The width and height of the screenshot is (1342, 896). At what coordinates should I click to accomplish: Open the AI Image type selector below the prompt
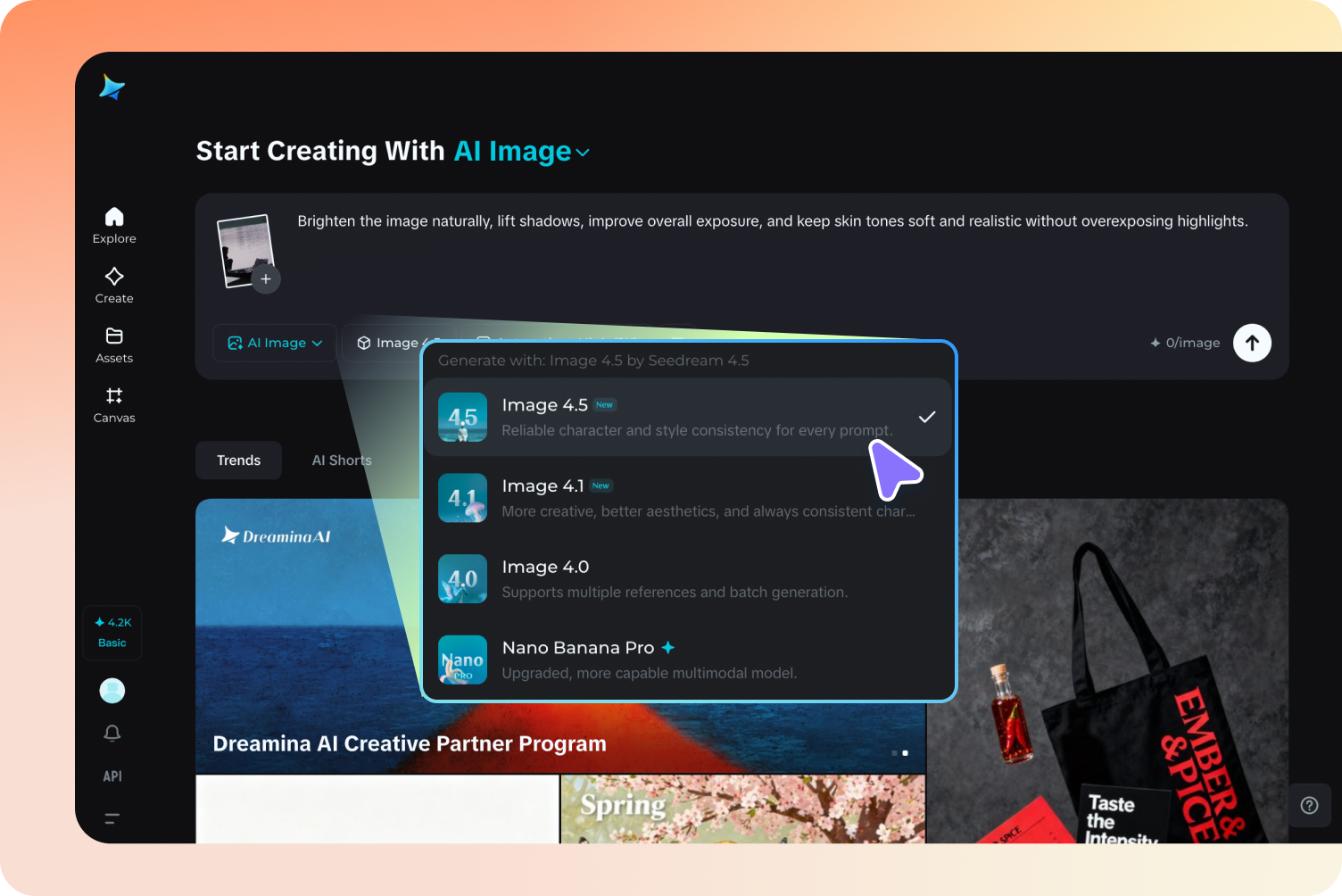pos(275,343)
